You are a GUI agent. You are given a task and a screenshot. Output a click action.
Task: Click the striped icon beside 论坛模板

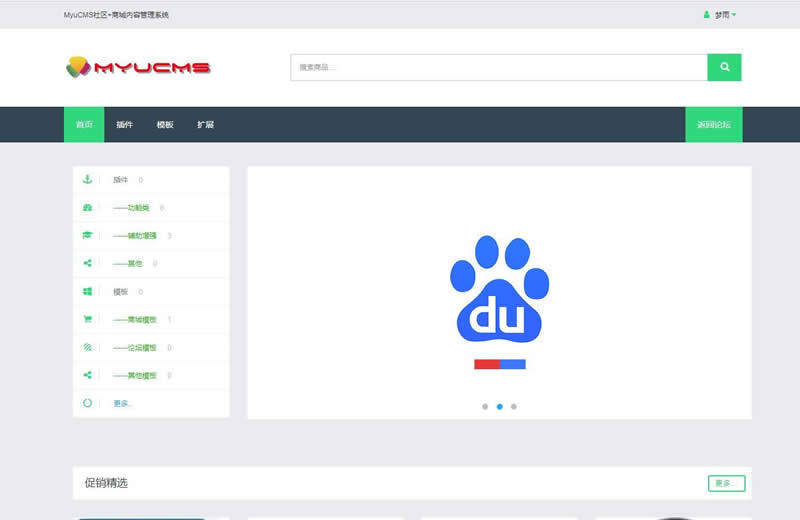coord(87,347)
